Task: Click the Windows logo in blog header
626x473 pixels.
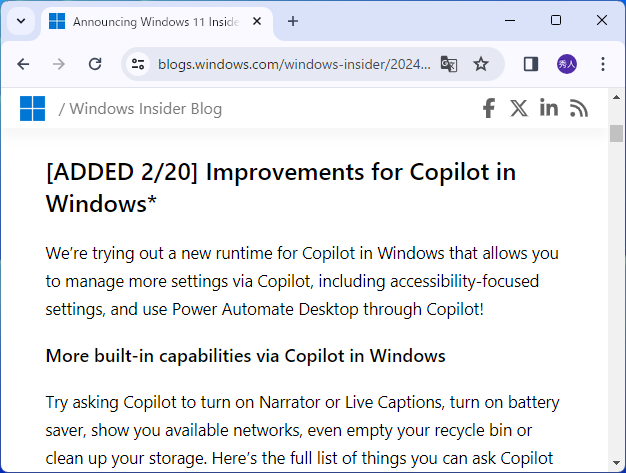Action: click(33, 108)
